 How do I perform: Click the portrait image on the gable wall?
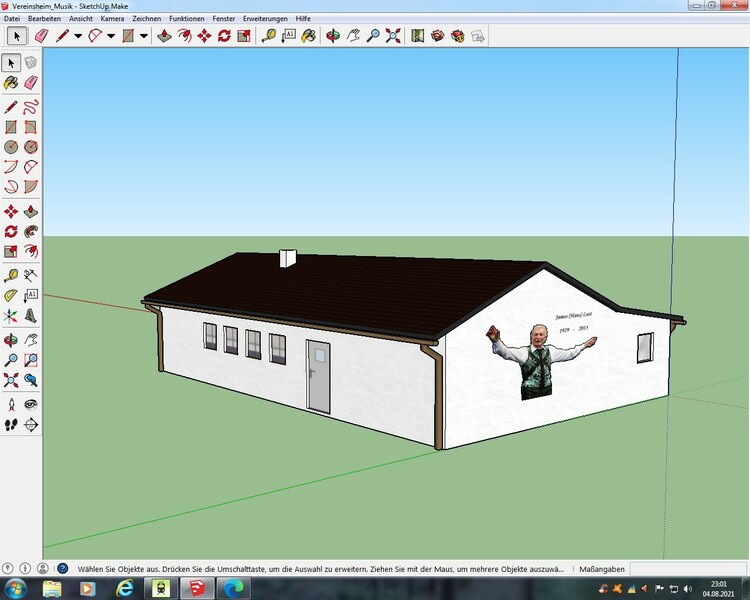(540, 361)
